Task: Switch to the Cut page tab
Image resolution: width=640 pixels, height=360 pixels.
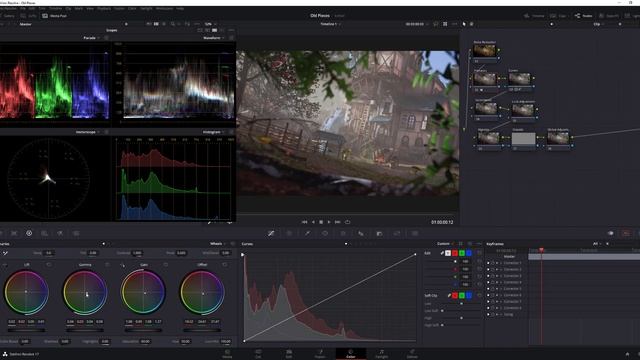Action: tap(258, 353)
